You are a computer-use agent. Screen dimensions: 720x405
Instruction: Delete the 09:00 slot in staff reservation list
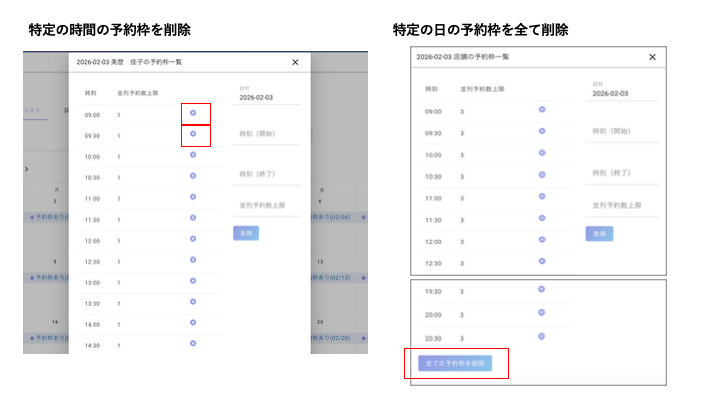point(193,113)
